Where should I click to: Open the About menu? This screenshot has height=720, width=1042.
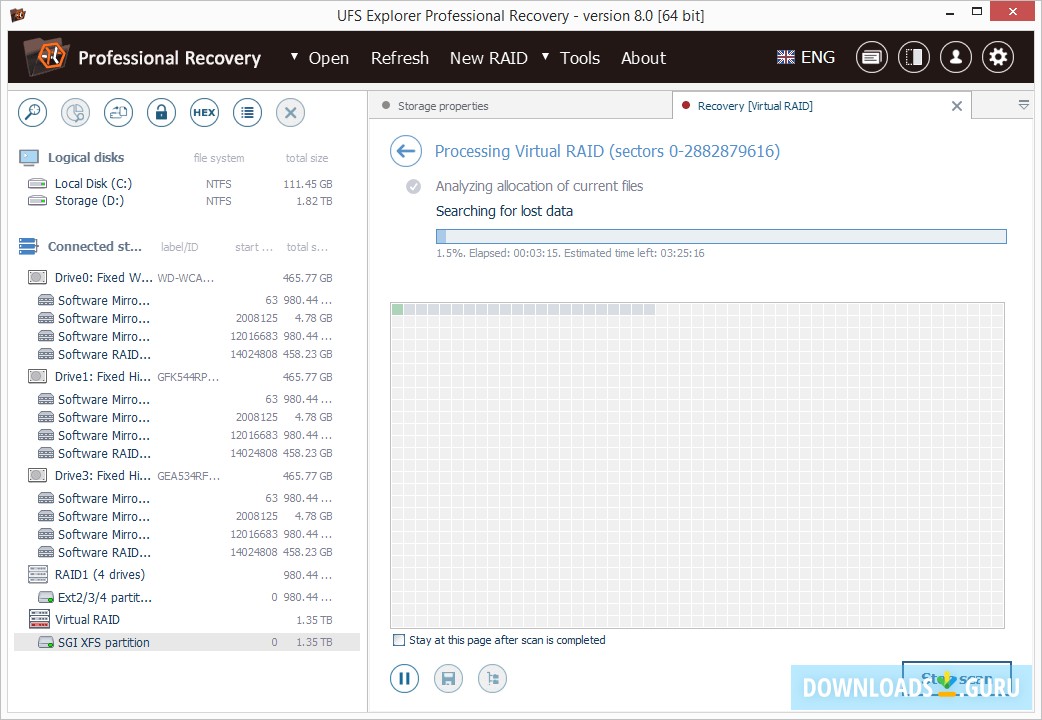click(x=643, y=58)
